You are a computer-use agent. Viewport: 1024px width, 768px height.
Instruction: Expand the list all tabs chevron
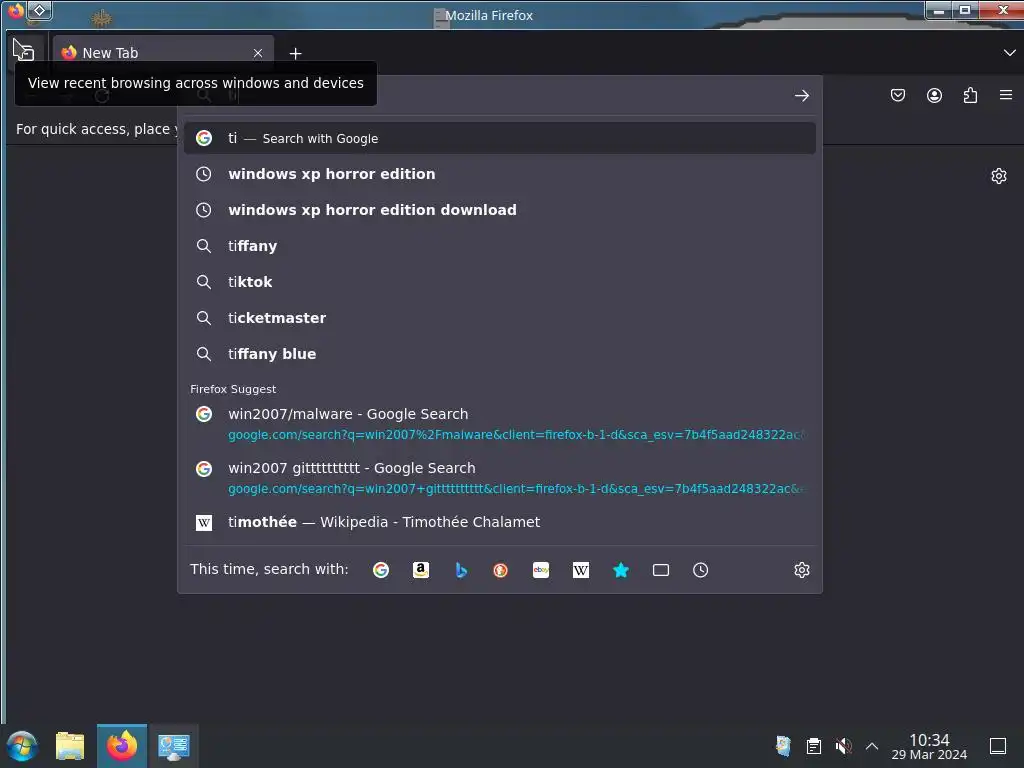[1009, 53]
